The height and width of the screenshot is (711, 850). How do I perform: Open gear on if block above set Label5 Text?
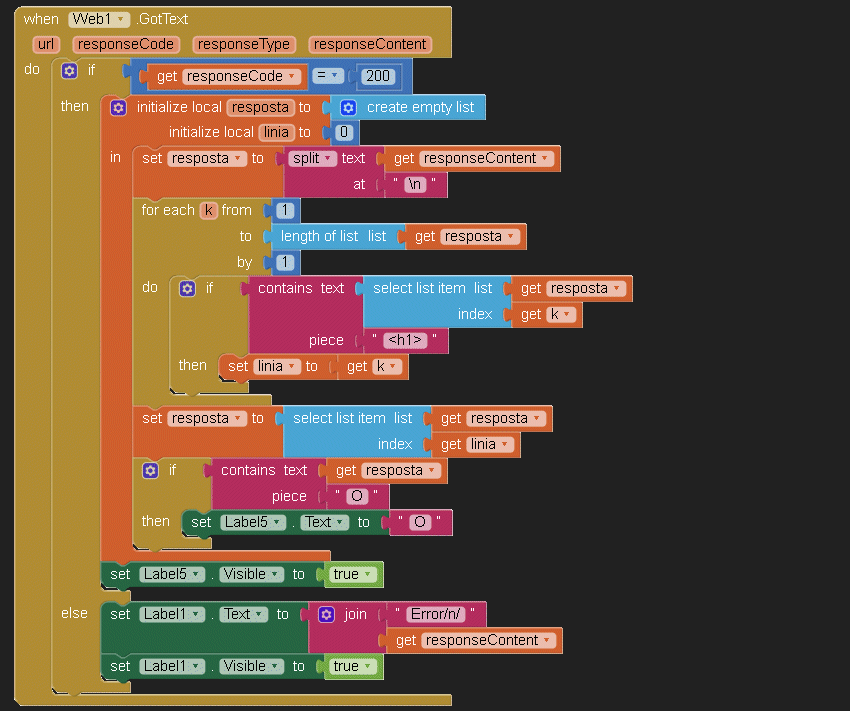point(150,470)
